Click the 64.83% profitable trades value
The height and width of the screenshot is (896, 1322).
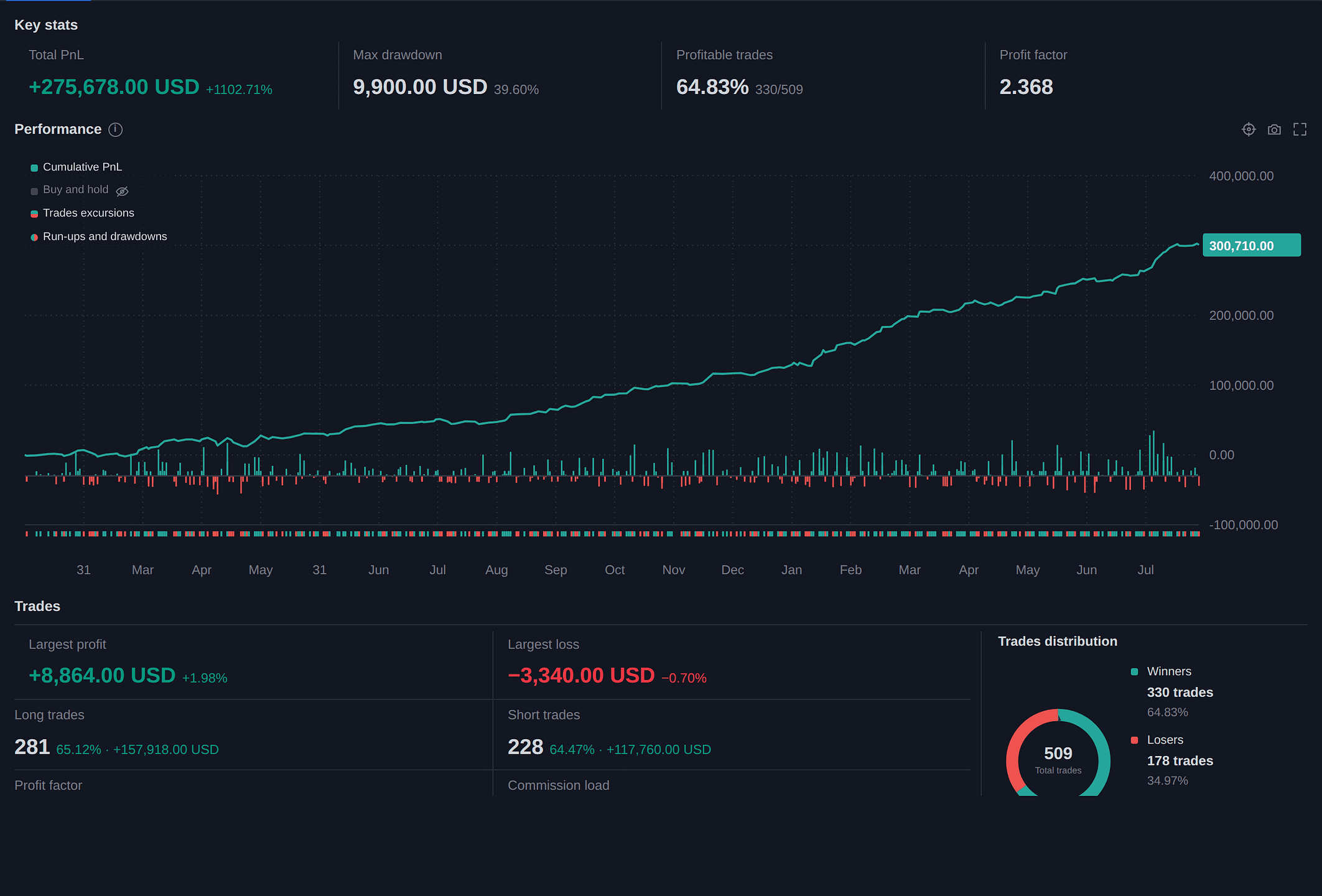point(712,87)
